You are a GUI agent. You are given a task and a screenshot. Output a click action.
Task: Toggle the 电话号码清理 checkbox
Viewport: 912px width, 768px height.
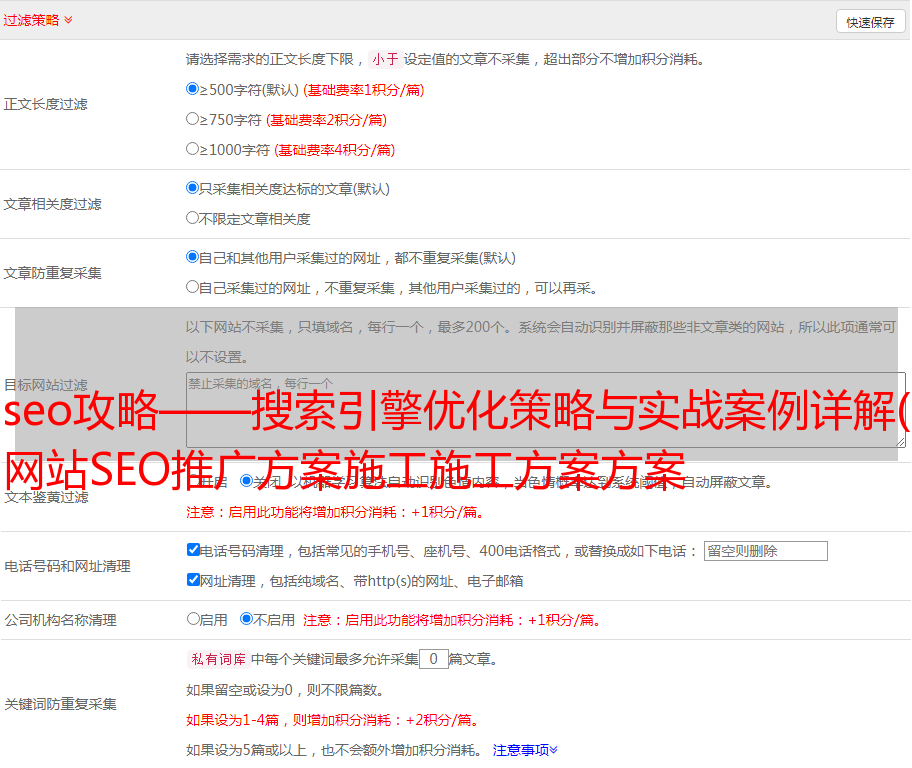(194, 550)
